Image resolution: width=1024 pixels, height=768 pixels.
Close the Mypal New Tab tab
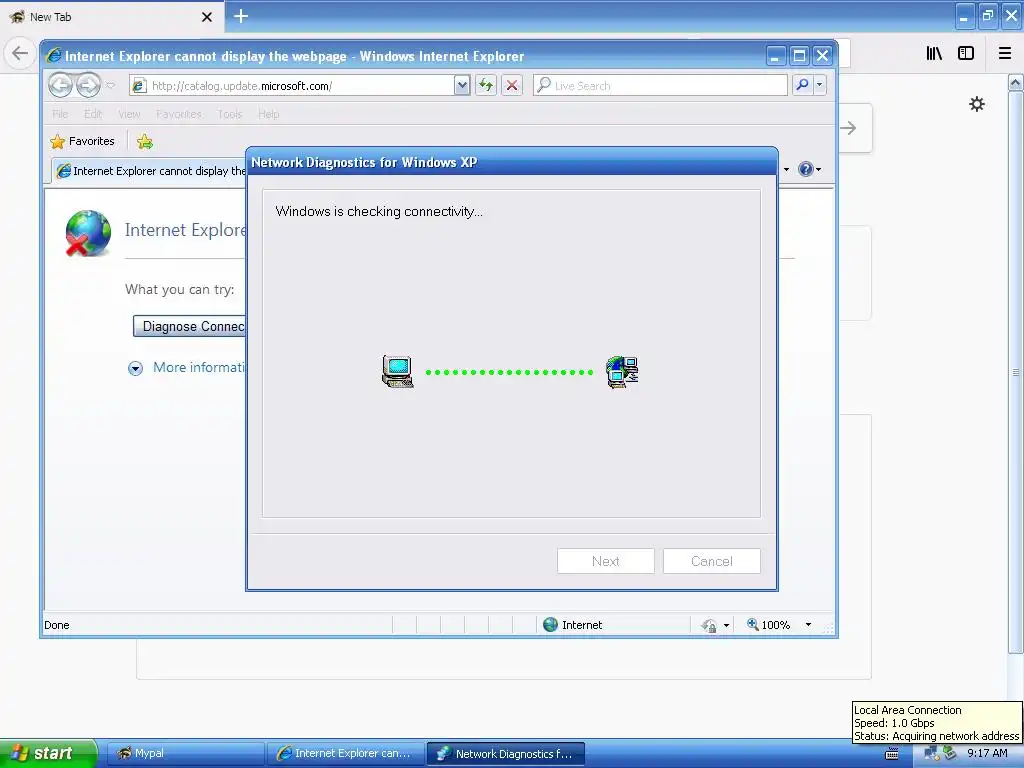tap(207, 17)
